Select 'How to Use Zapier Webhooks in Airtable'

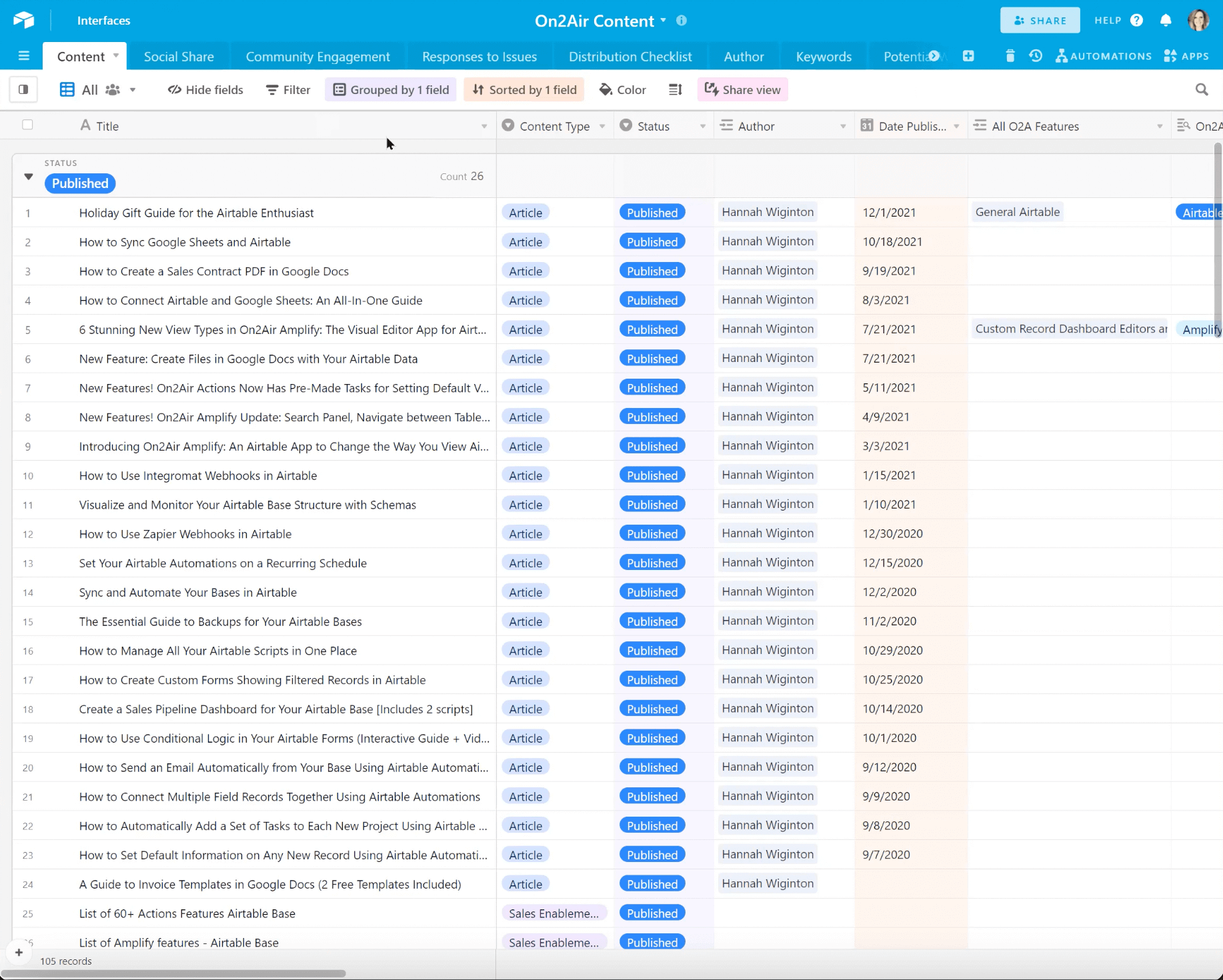185,534
